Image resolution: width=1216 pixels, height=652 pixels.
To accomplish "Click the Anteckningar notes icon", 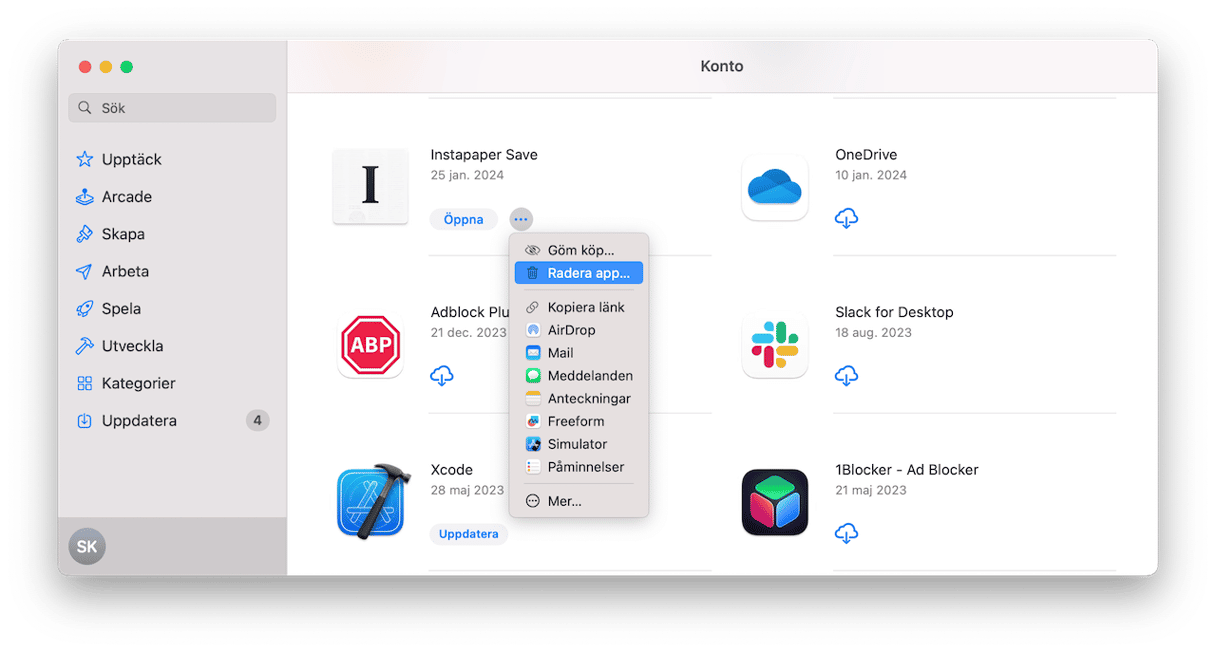I will click(x=533, y=398).
